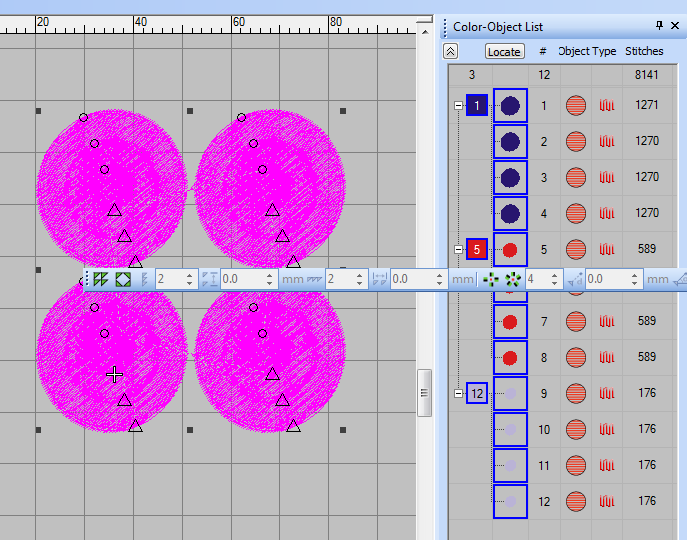Collapse the color 12 group
The image size is (687, 540).
(x=458, y=393)
